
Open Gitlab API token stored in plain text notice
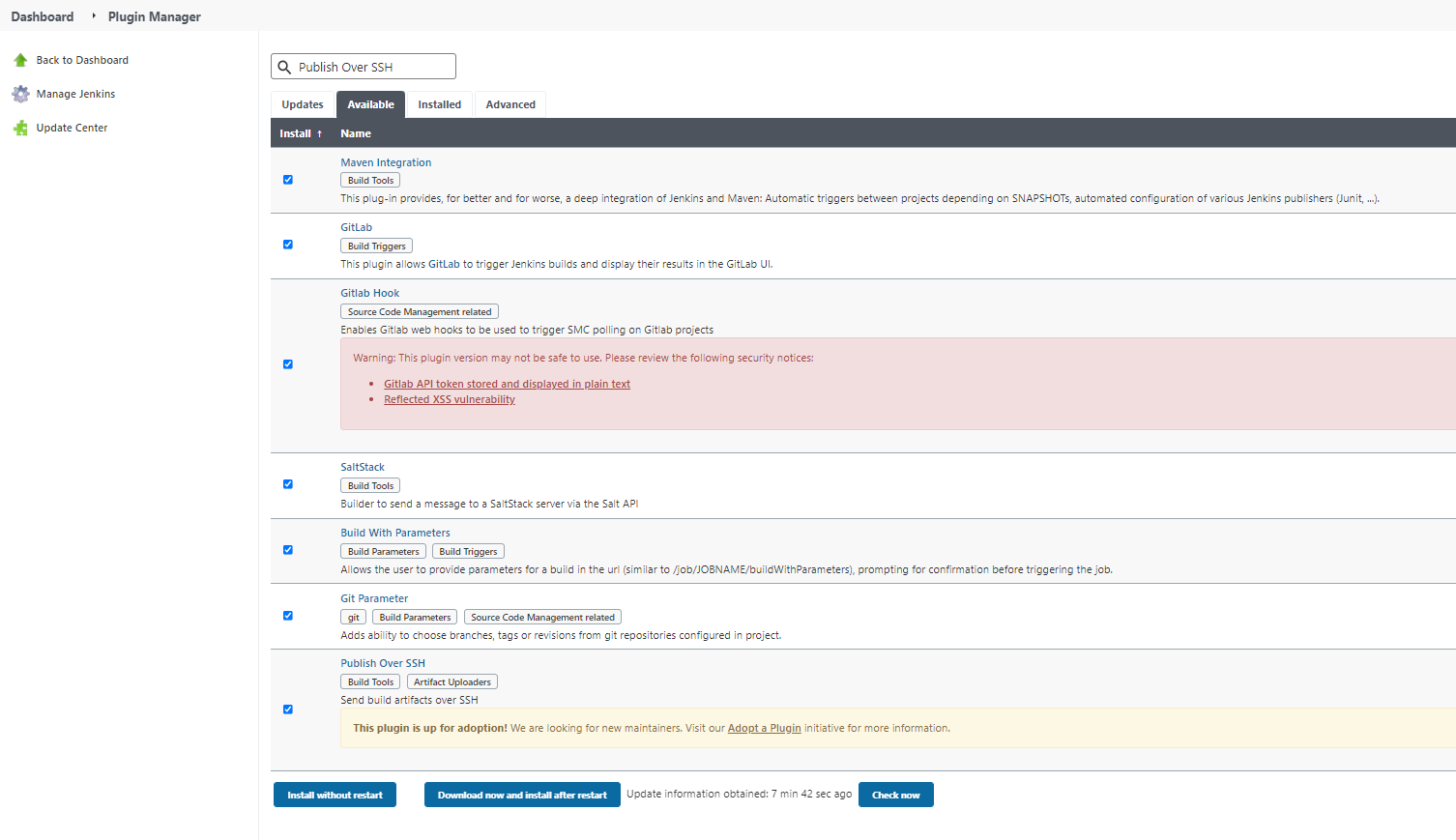[507, 384]
